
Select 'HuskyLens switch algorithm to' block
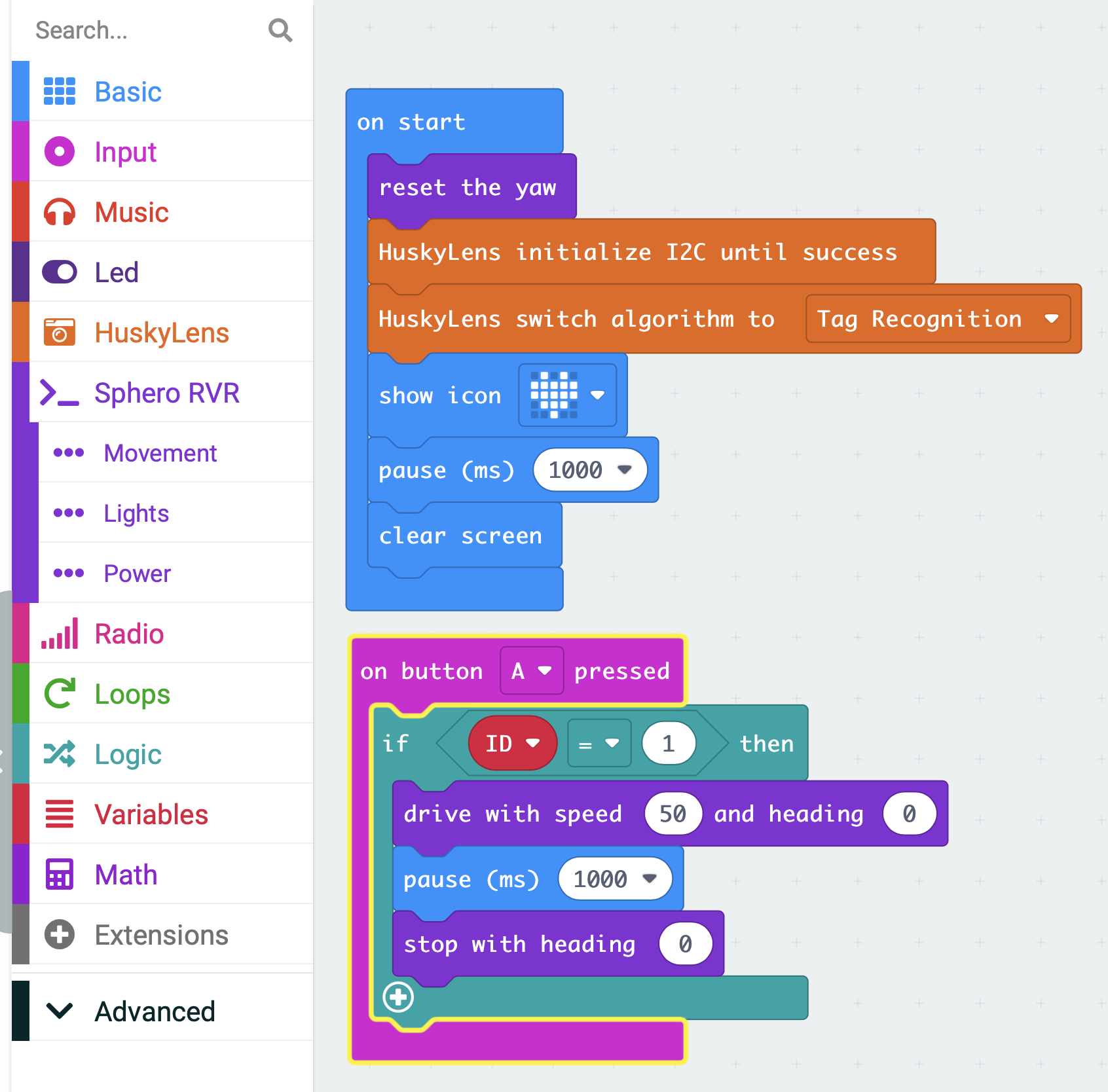point(576,319)
